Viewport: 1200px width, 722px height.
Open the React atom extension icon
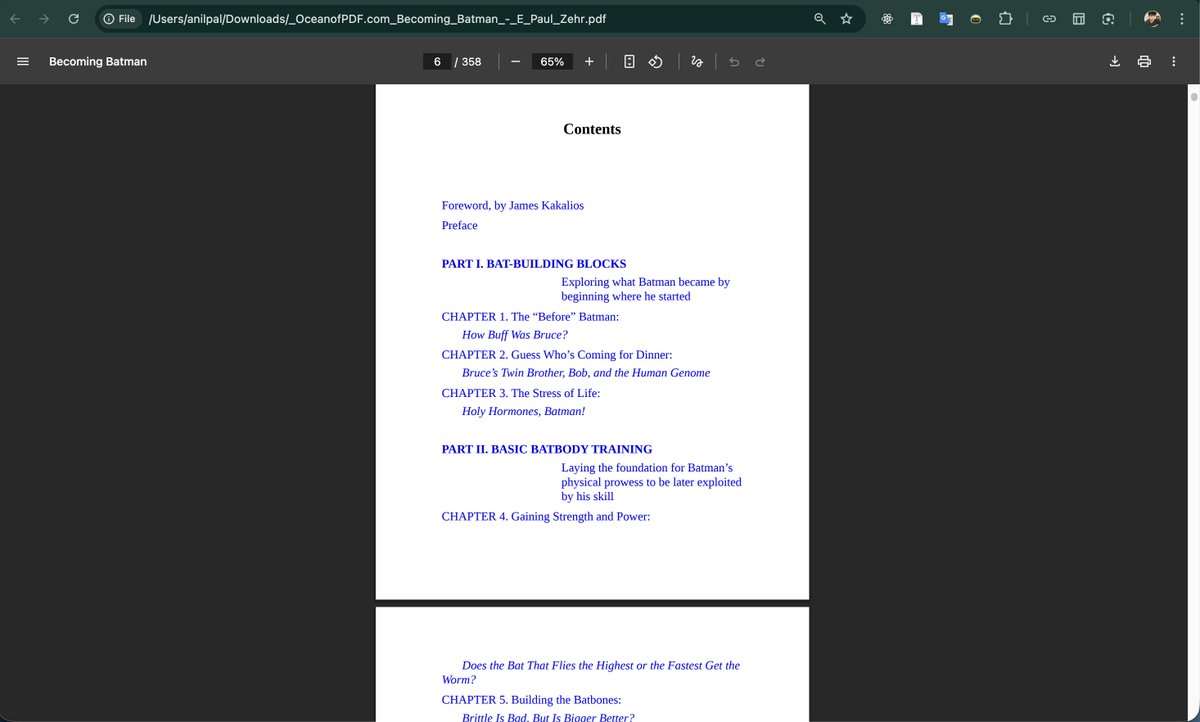coord(887,18)
